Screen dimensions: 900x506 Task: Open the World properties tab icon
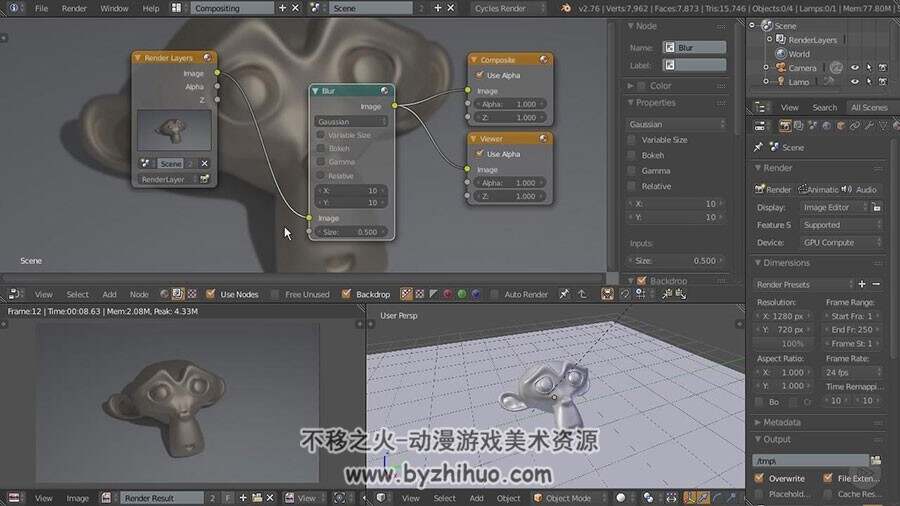coord(827,126)
